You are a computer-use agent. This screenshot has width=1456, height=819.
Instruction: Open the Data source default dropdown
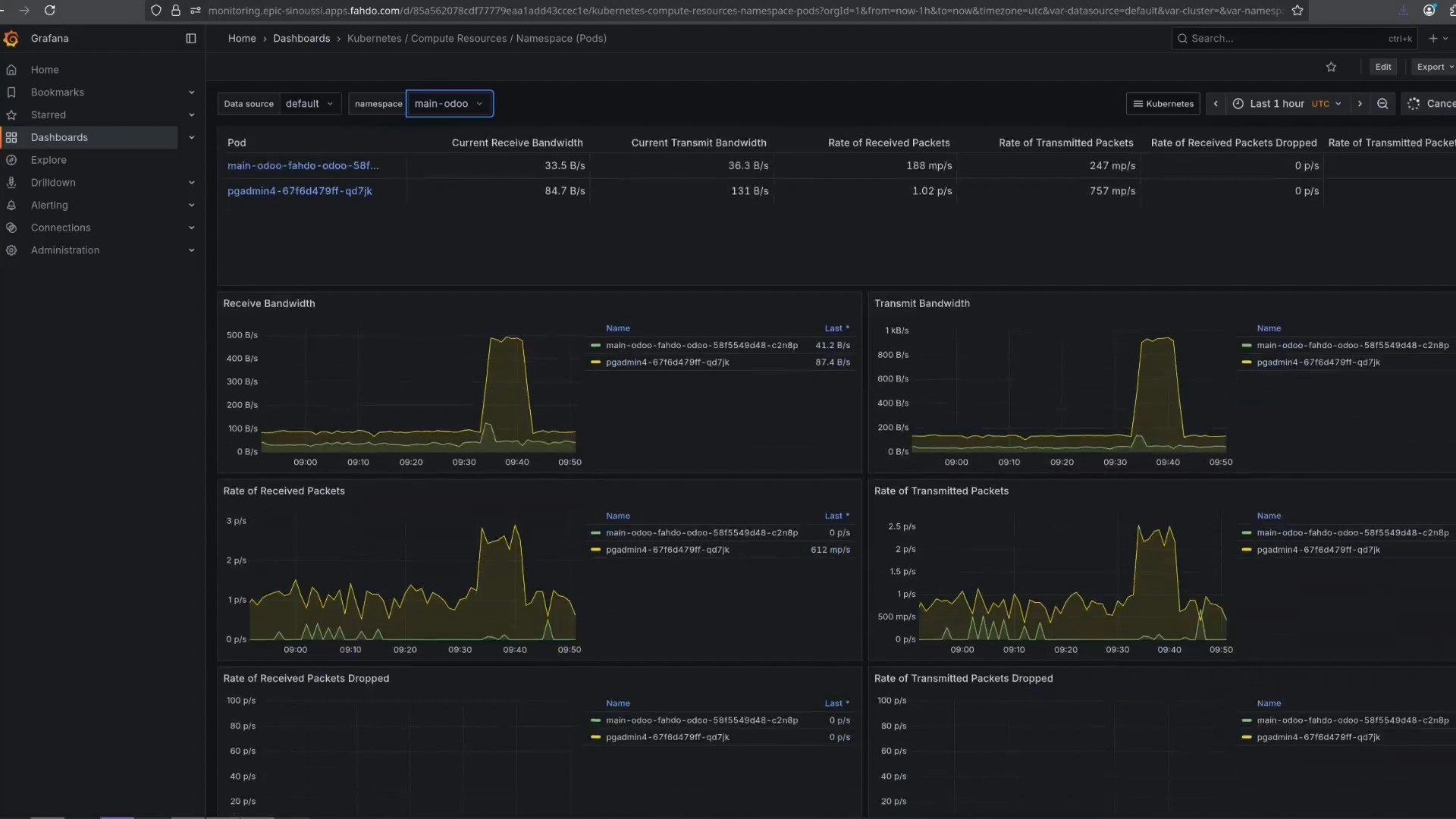click(310, 104)
